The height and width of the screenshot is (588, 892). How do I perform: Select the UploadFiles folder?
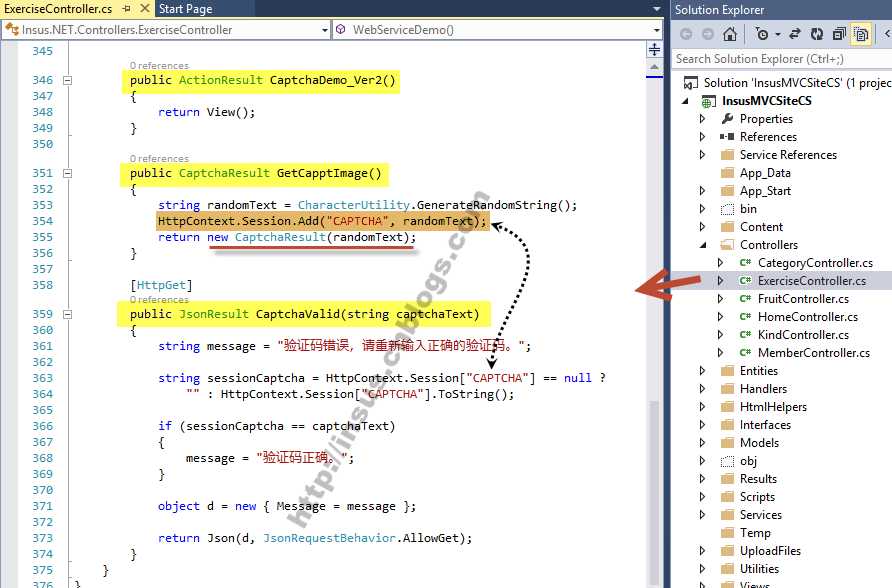[770, 551]
